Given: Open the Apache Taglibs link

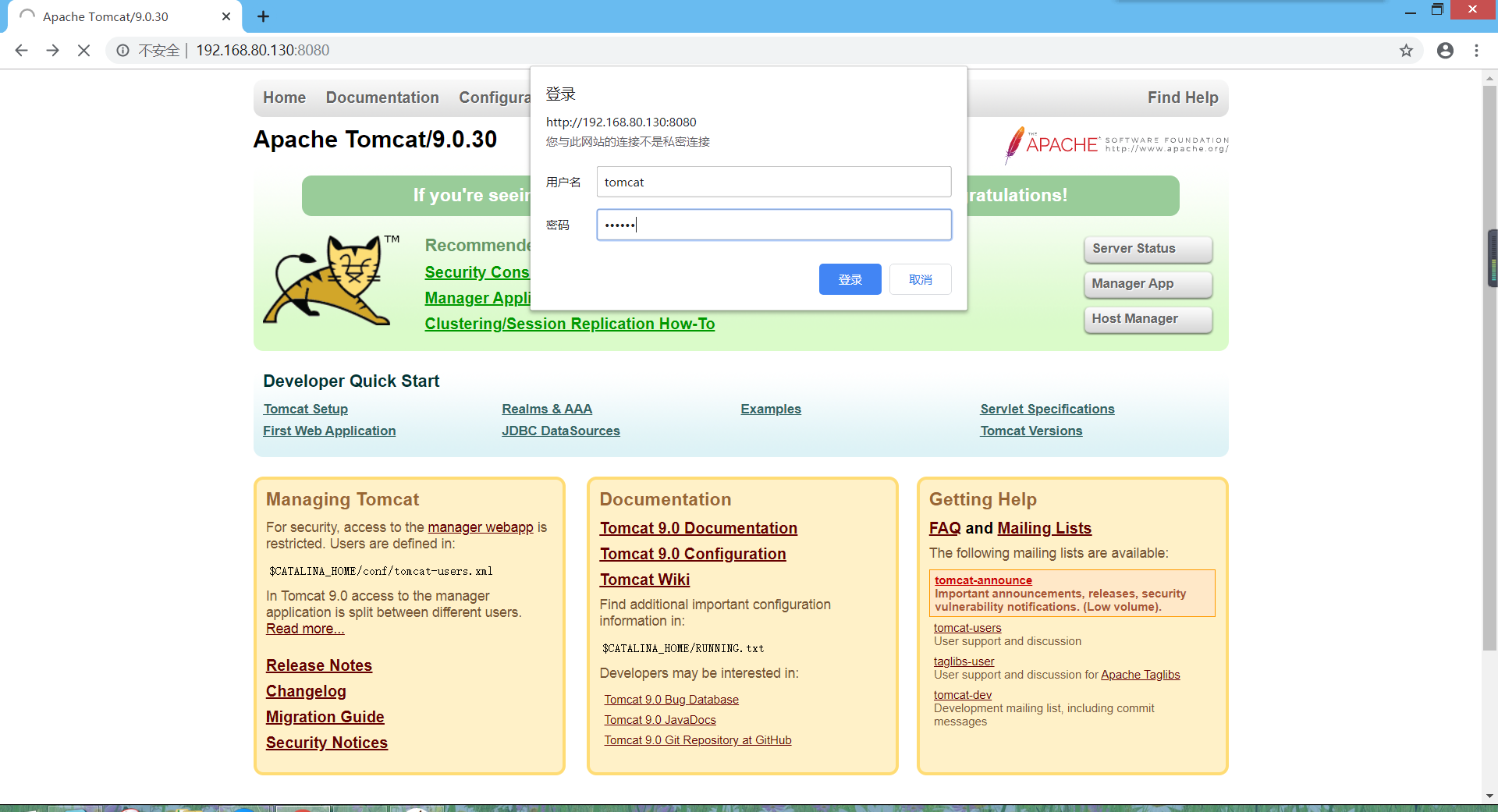Looking at the screenshot, I should tap(1141, 675).
